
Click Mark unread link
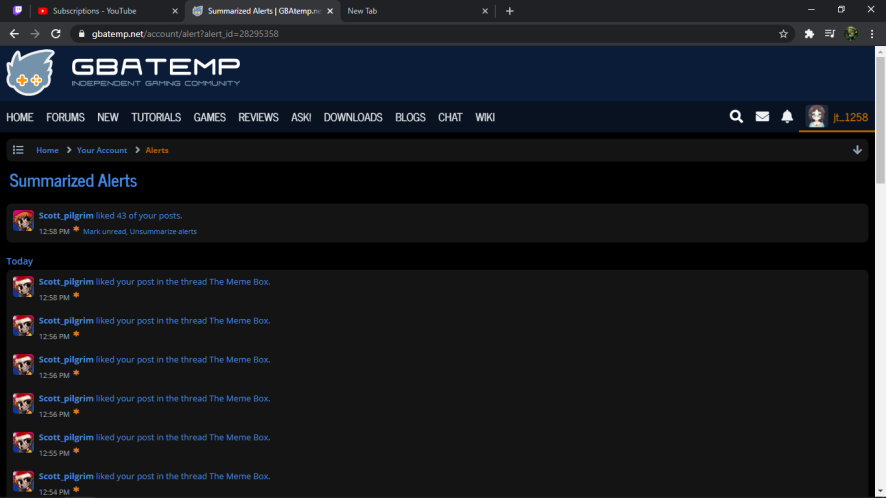click(105, 231)
